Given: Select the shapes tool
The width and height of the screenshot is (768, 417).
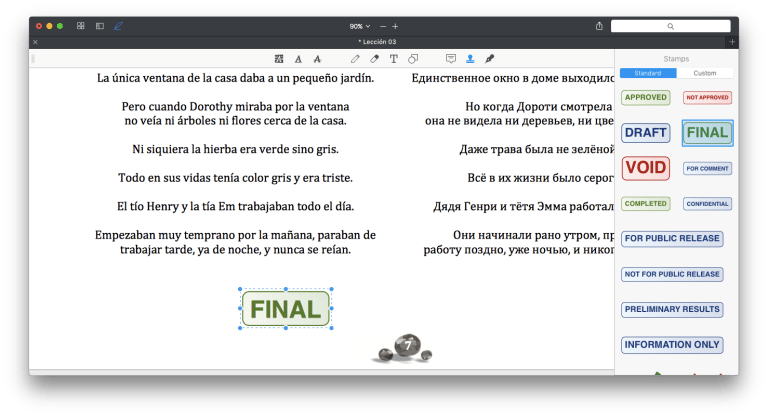Looking at the screenshot, I should coord(413,59).
